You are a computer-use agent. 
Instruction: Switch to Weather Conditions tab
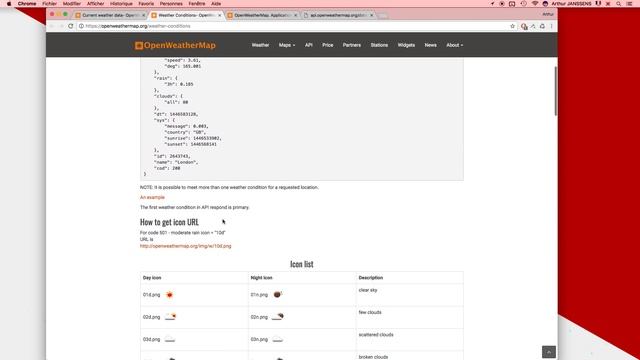click(x=186, y=15)
